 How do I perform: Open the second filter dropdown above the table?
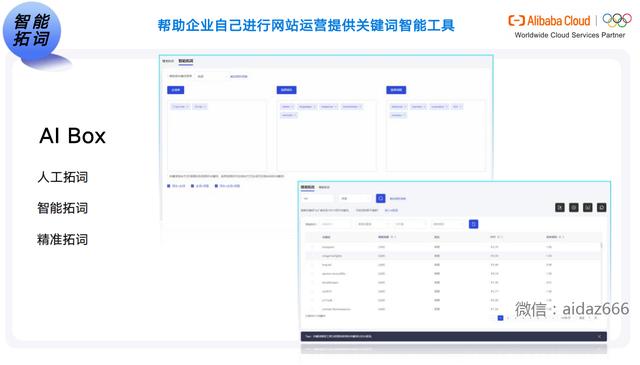(x=372, y=224)
